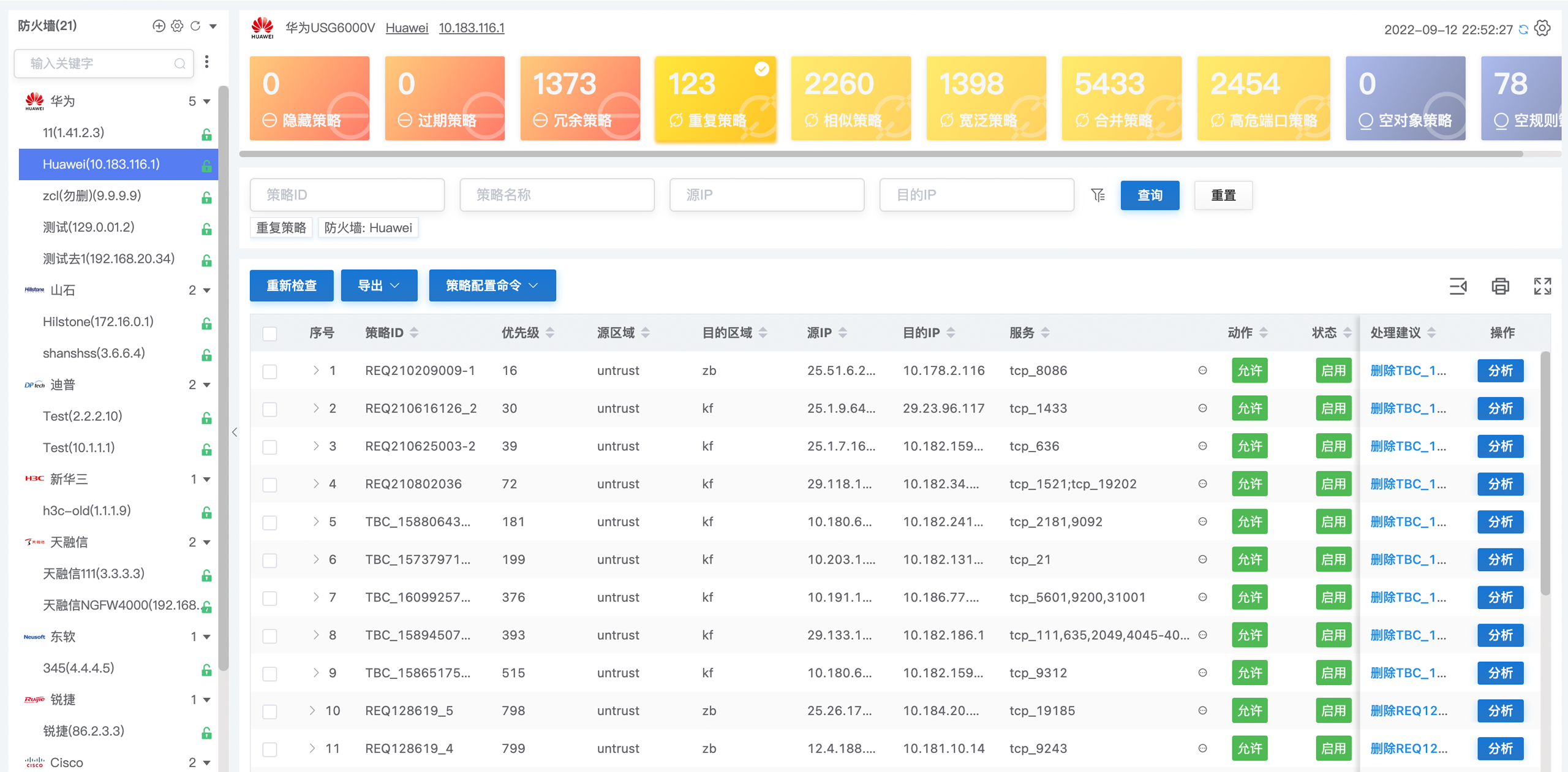Check row REQ128619_5
Screen dimensions: 1568x772
tap(269, 711)
